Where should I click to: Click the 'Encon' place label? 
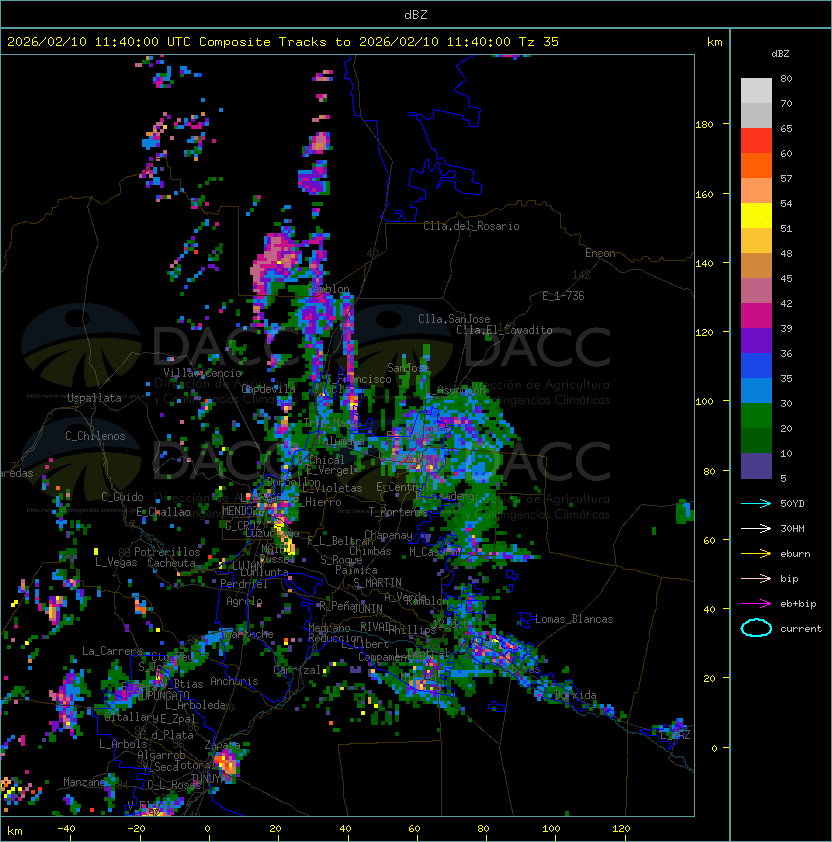click(600, 253)
